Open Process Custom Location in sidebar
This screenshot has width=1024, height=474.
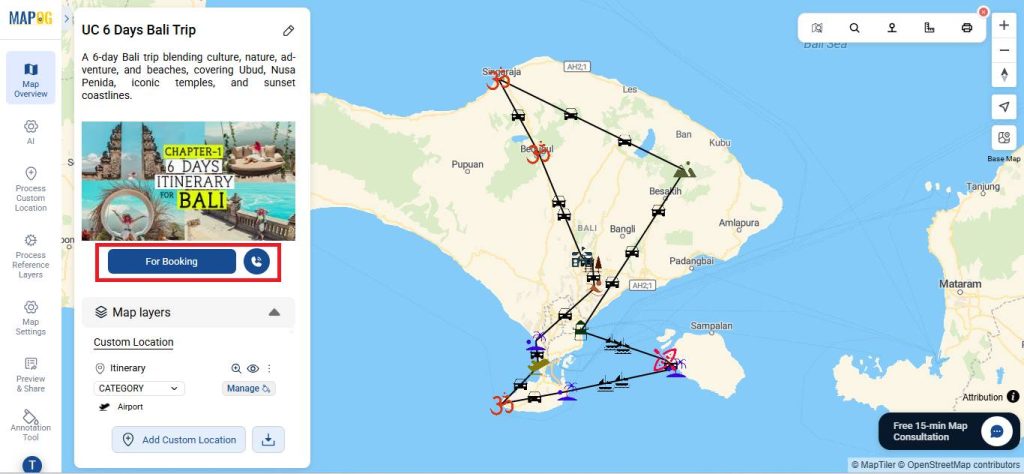point(31,189)
